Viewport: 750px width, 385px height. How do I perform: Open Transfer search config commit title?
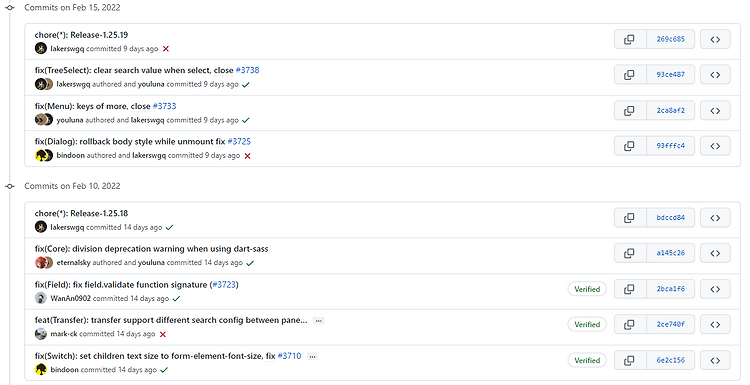click(171, 320)
